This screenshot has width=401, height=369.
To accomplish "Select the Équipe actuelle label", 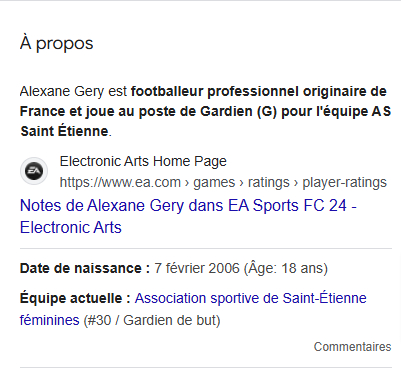I will click(75, 298).
